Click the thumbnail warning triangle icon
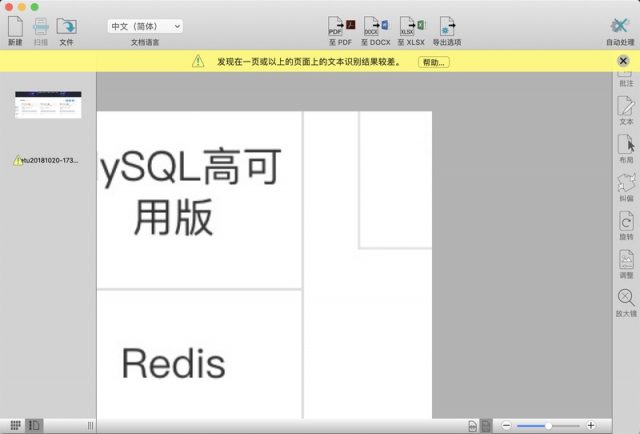640x434 pixels. click(18, 160)
